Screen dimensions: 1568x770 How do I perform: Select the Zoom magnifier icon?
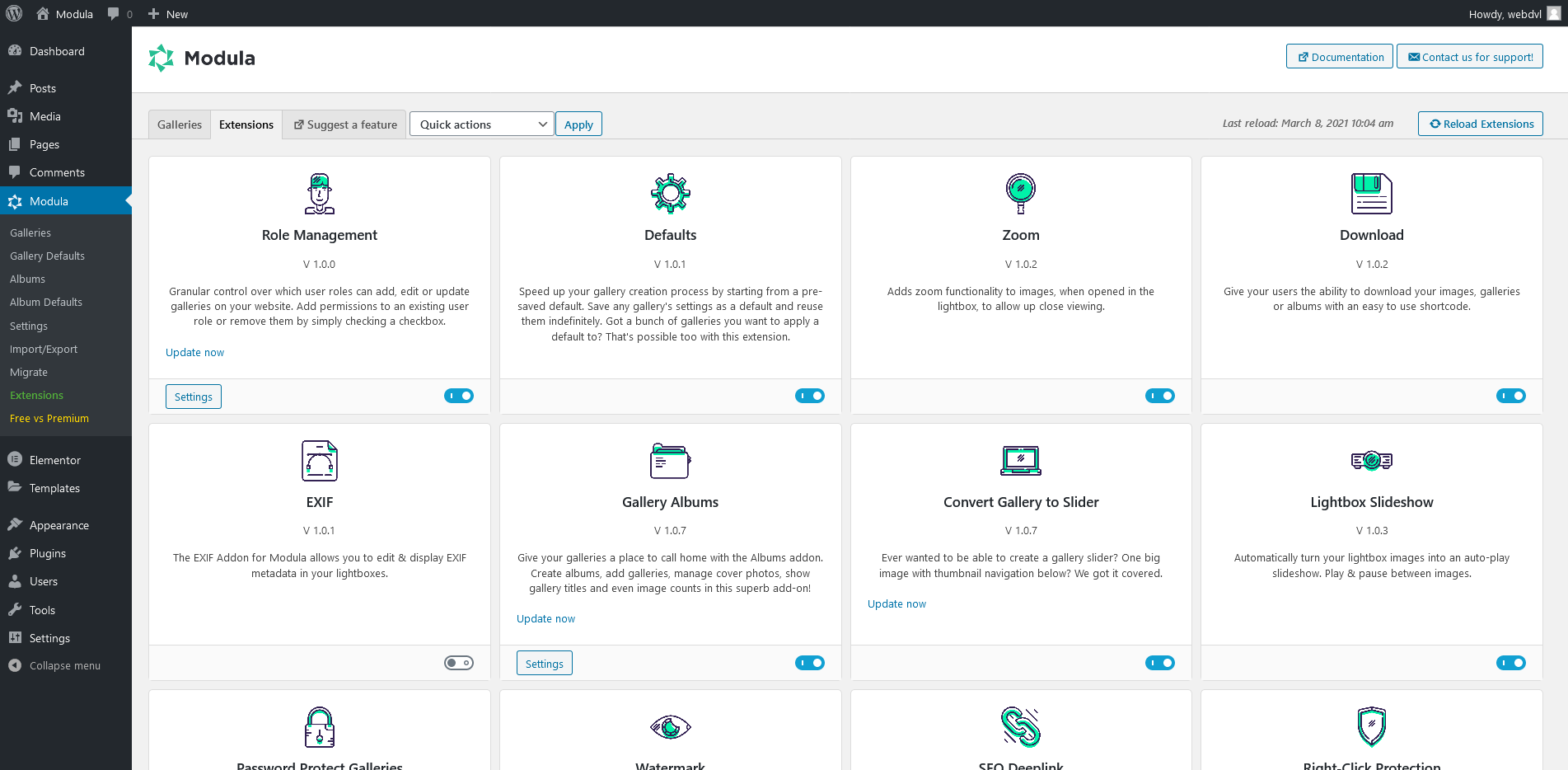click(1021, 194)
